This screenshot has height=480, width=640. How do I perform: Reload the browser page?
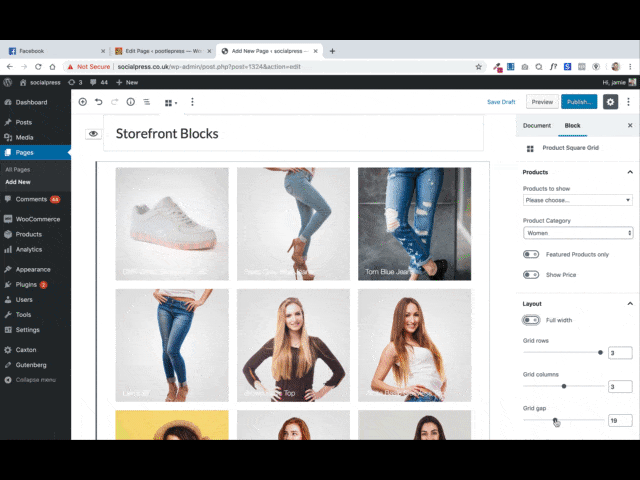38,67
